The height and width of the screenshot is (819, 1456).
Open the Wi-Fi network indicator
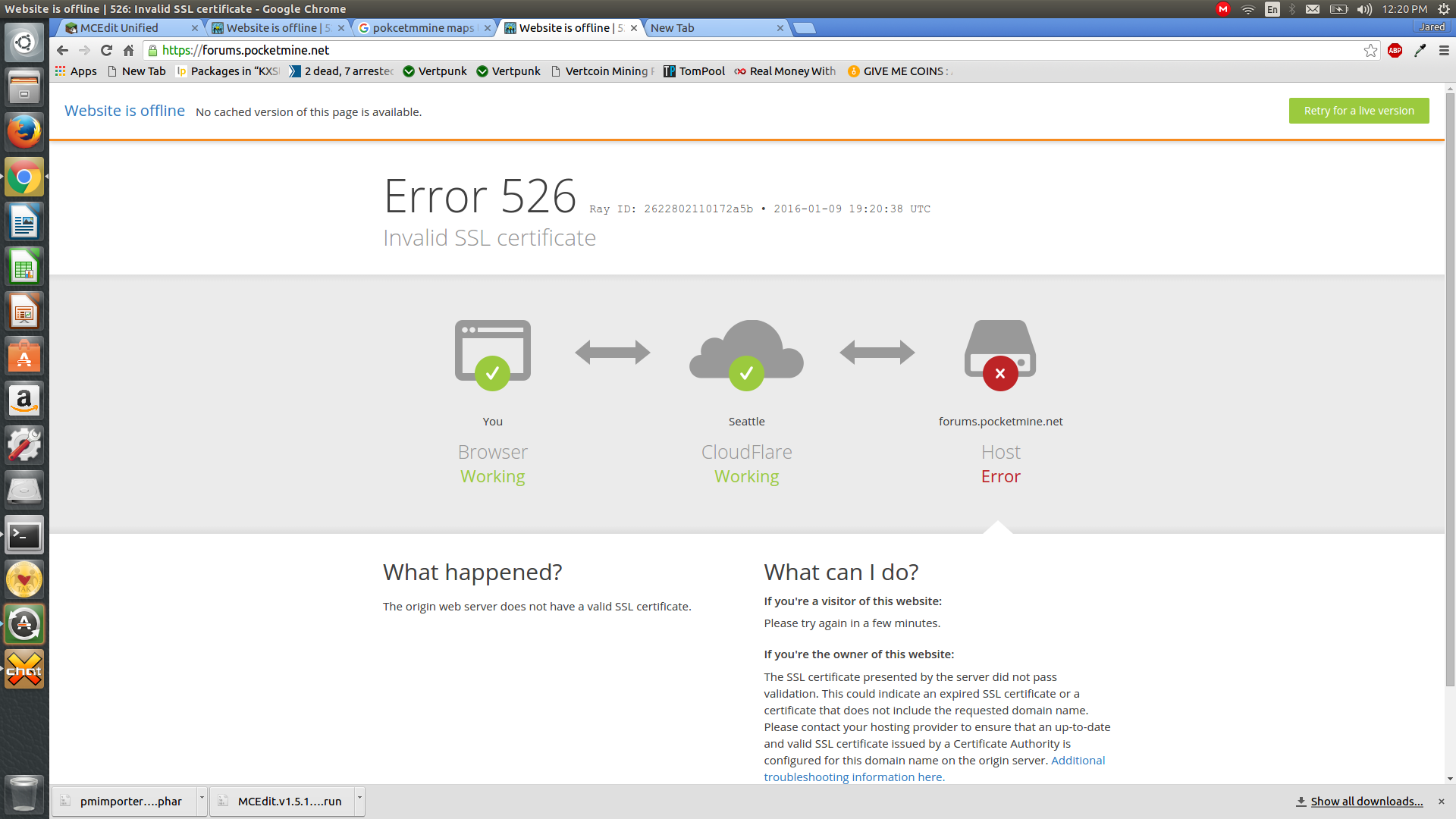(1247, 9)
